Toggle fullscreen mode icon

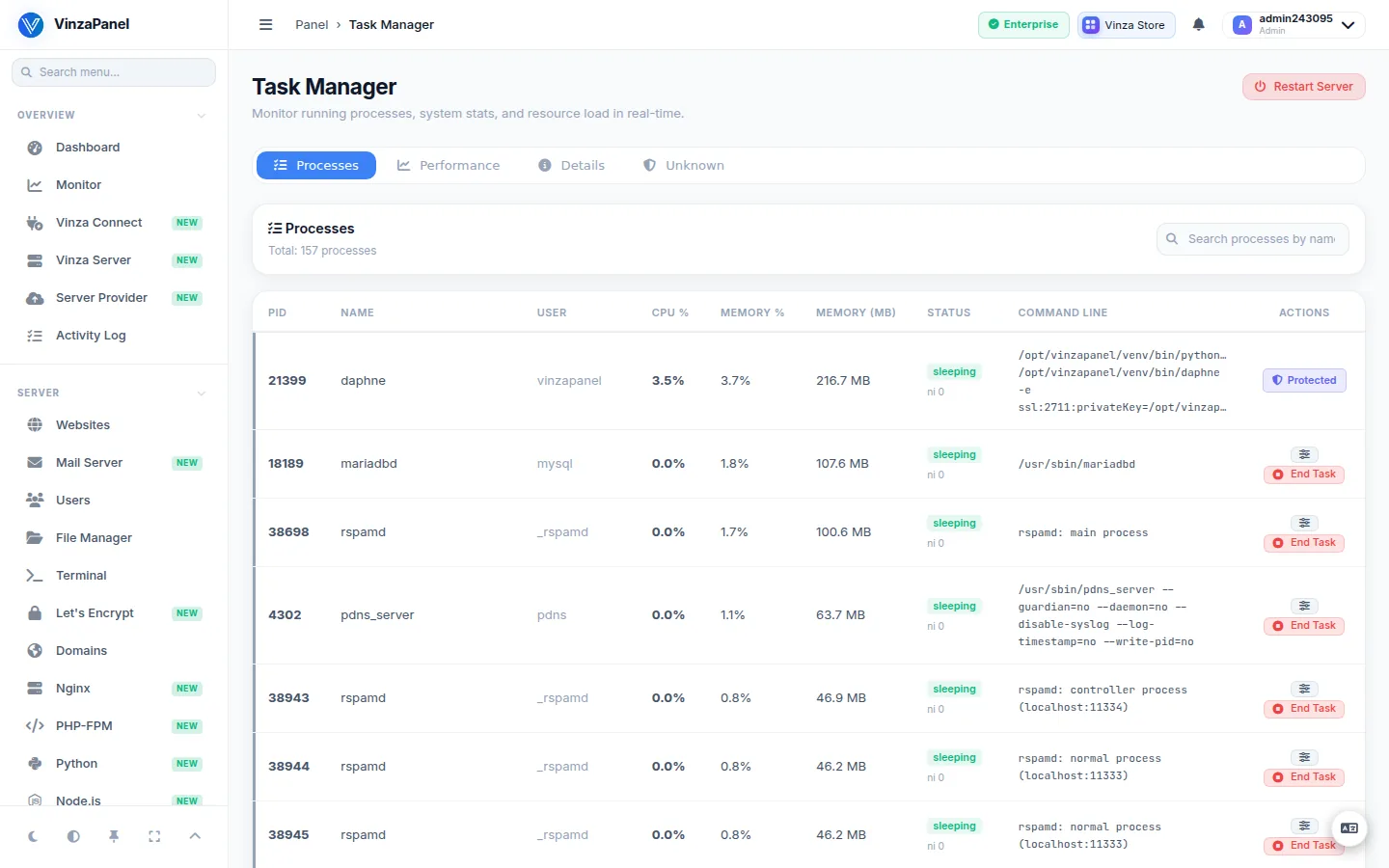tap(154, 836)
